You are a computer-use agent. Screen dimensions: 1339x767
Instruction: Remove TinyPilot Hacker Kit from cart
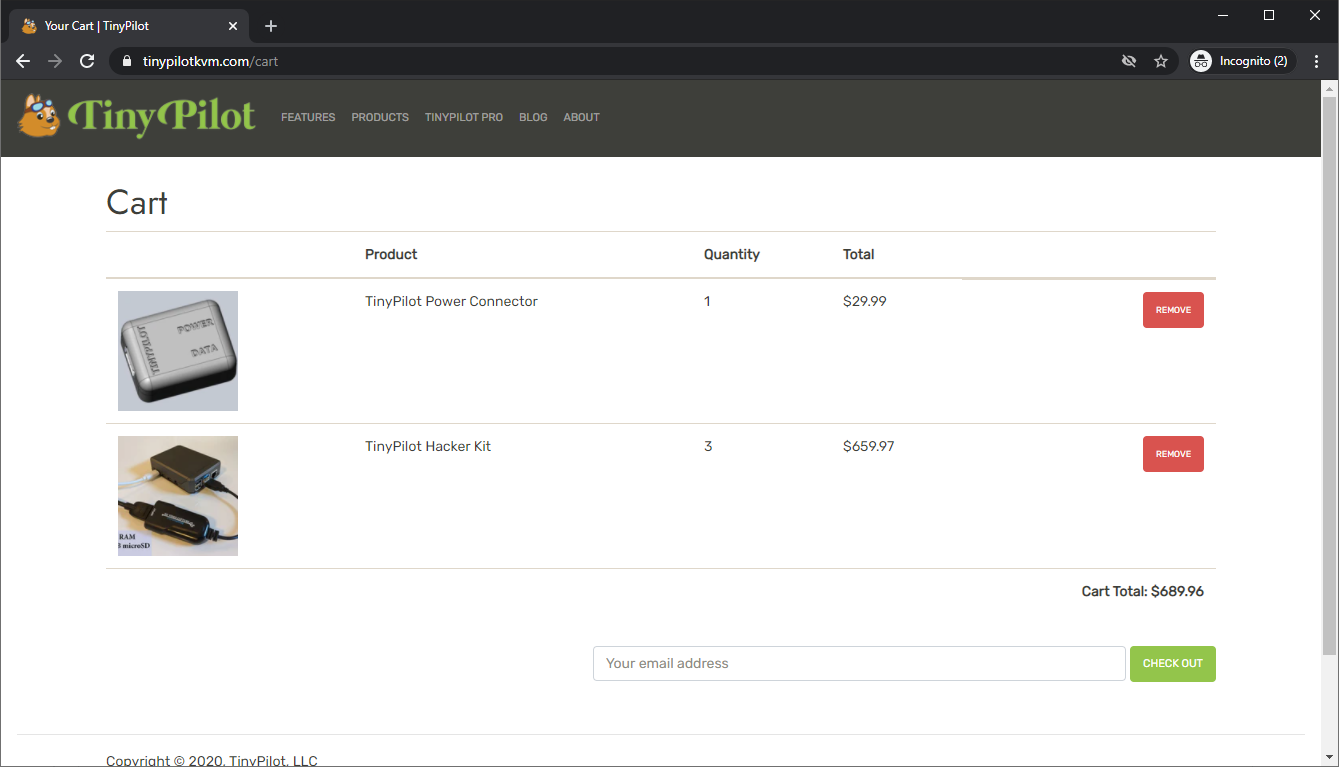pyautogui.click(x=1173, y=454)
